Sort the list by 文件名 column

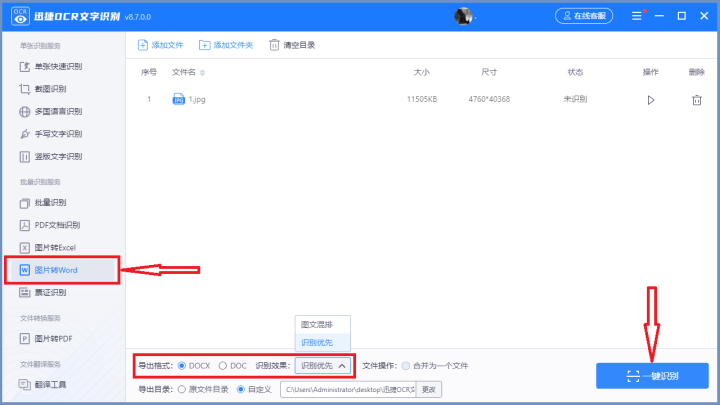point(188,72)
